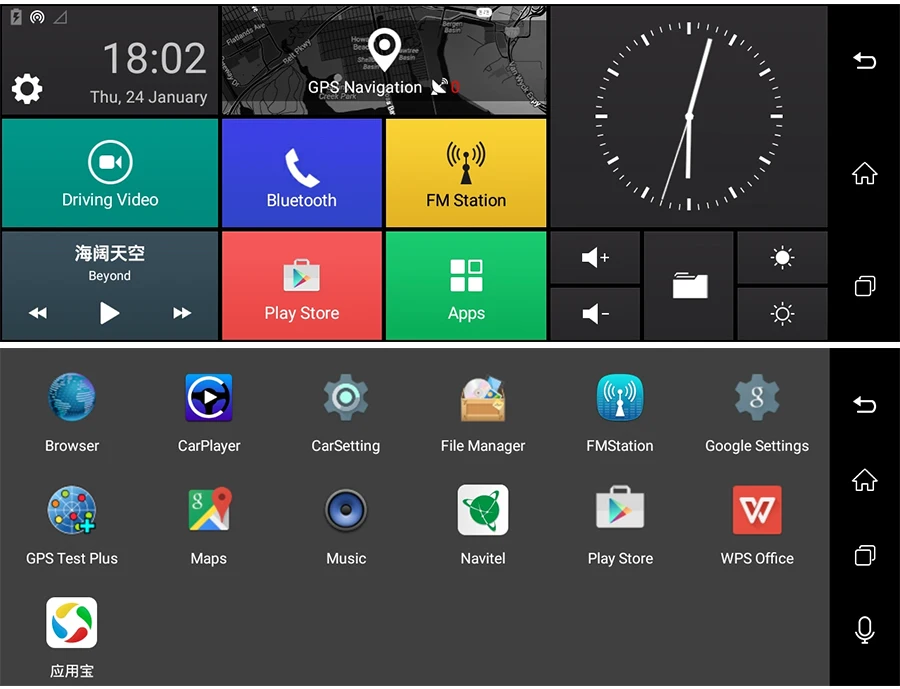Launch the Music app
Image resolution: width=900 pixels, height=689 pixels.
tap(346, 526)
